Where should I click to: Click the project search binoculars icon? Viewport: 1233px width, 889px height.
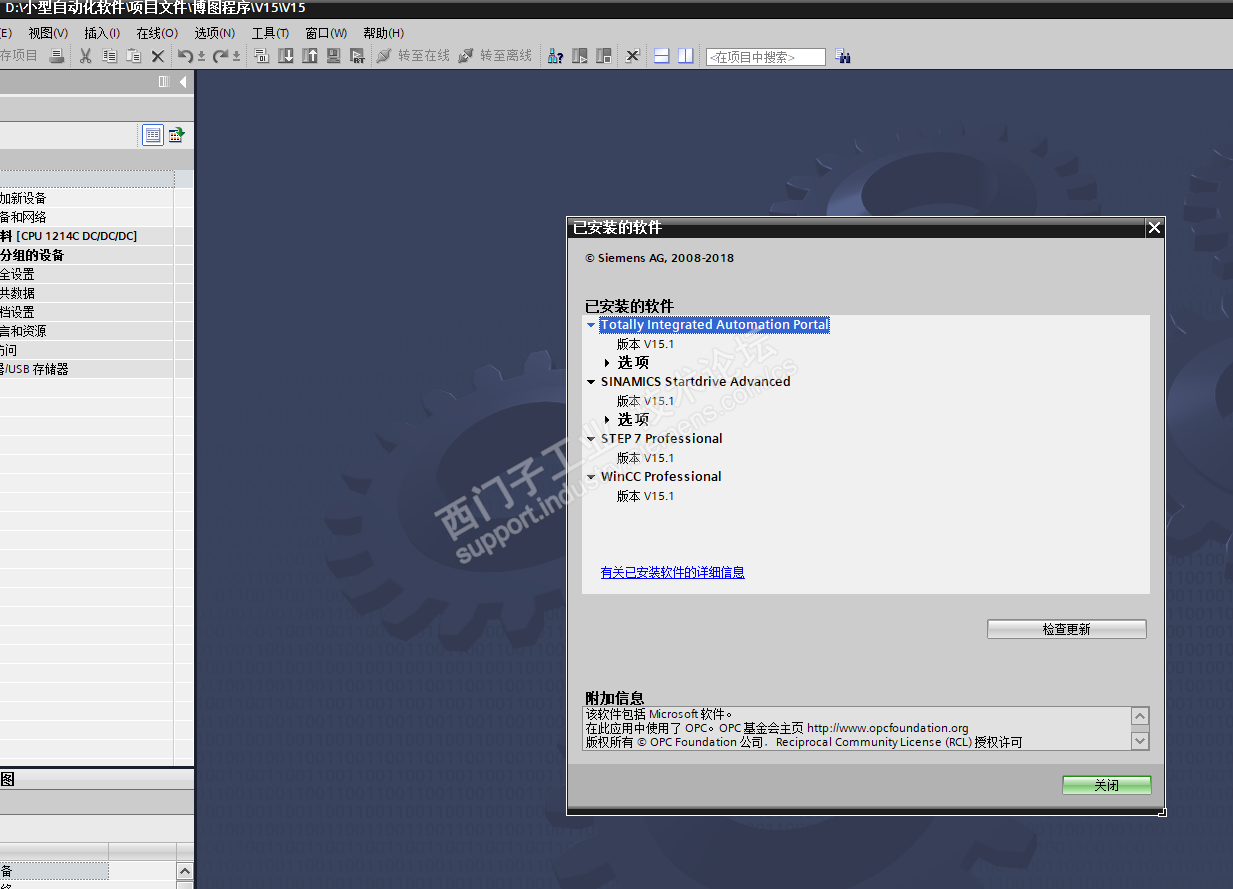843,57
